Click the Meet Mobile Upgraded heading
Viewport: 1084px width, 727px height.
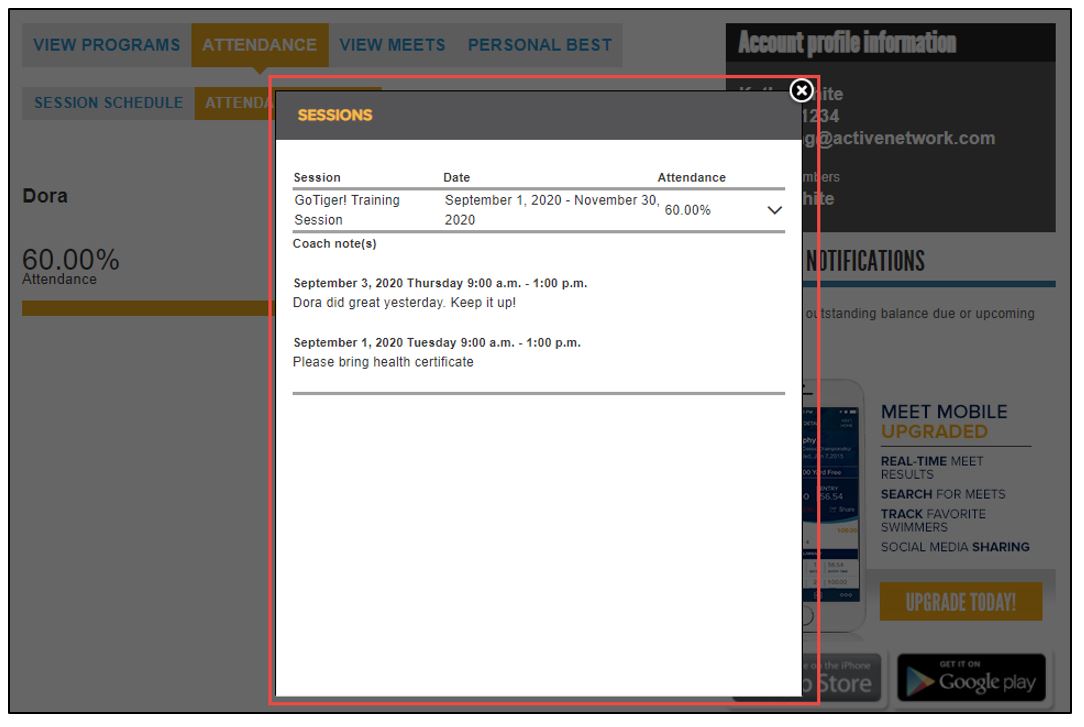pos(943,421)
